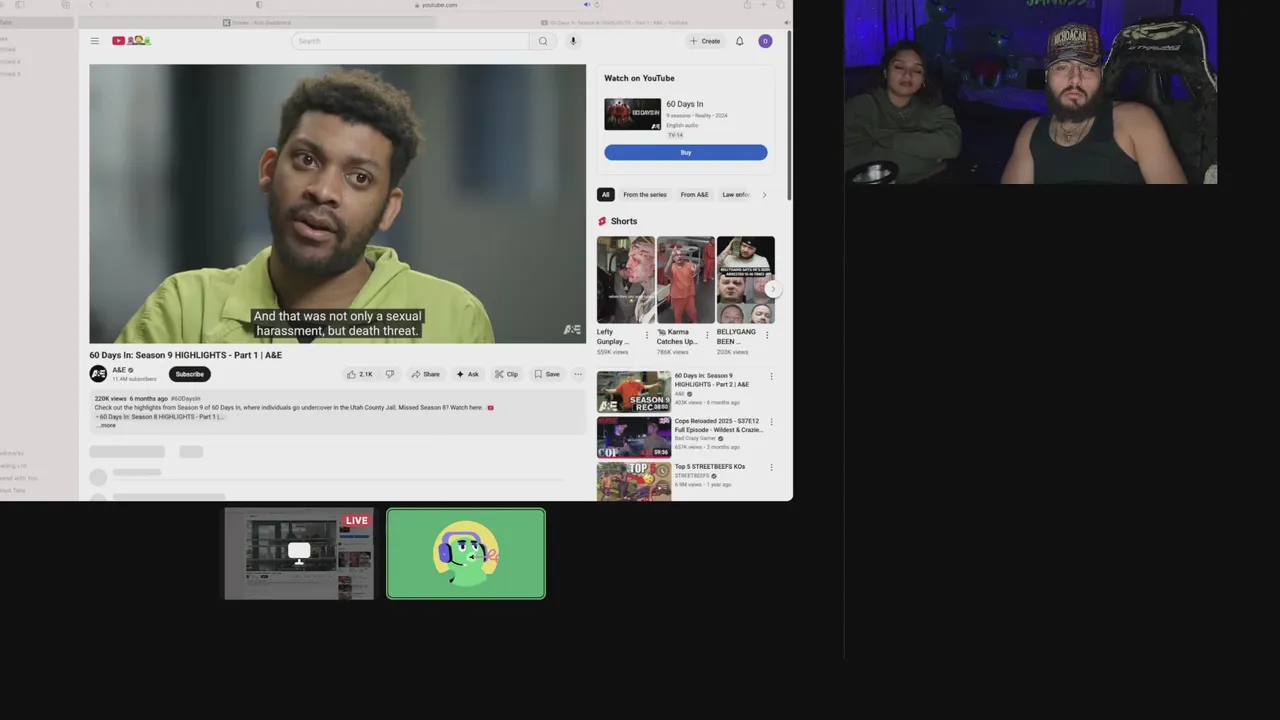
Task: Click the webcam feed of the streamers
Action: click(1031, 92)
